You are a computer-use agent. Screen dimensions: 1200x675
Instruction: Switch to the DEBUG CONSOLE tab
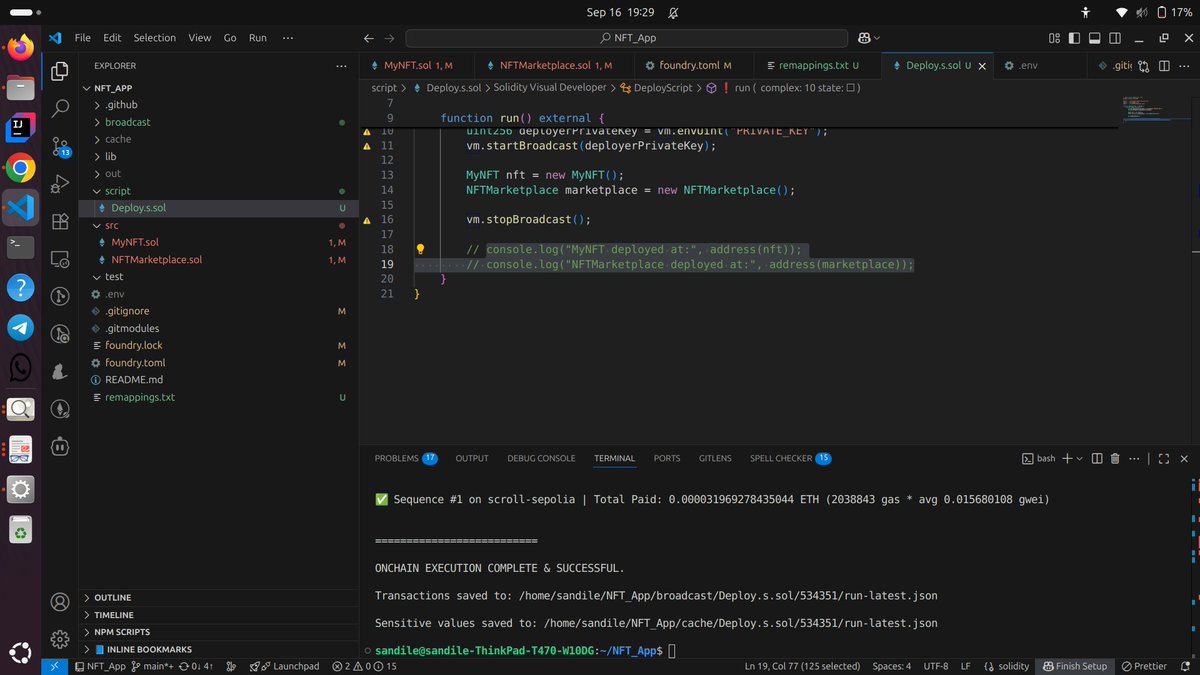pyautogui.click(x=541, y=458)
